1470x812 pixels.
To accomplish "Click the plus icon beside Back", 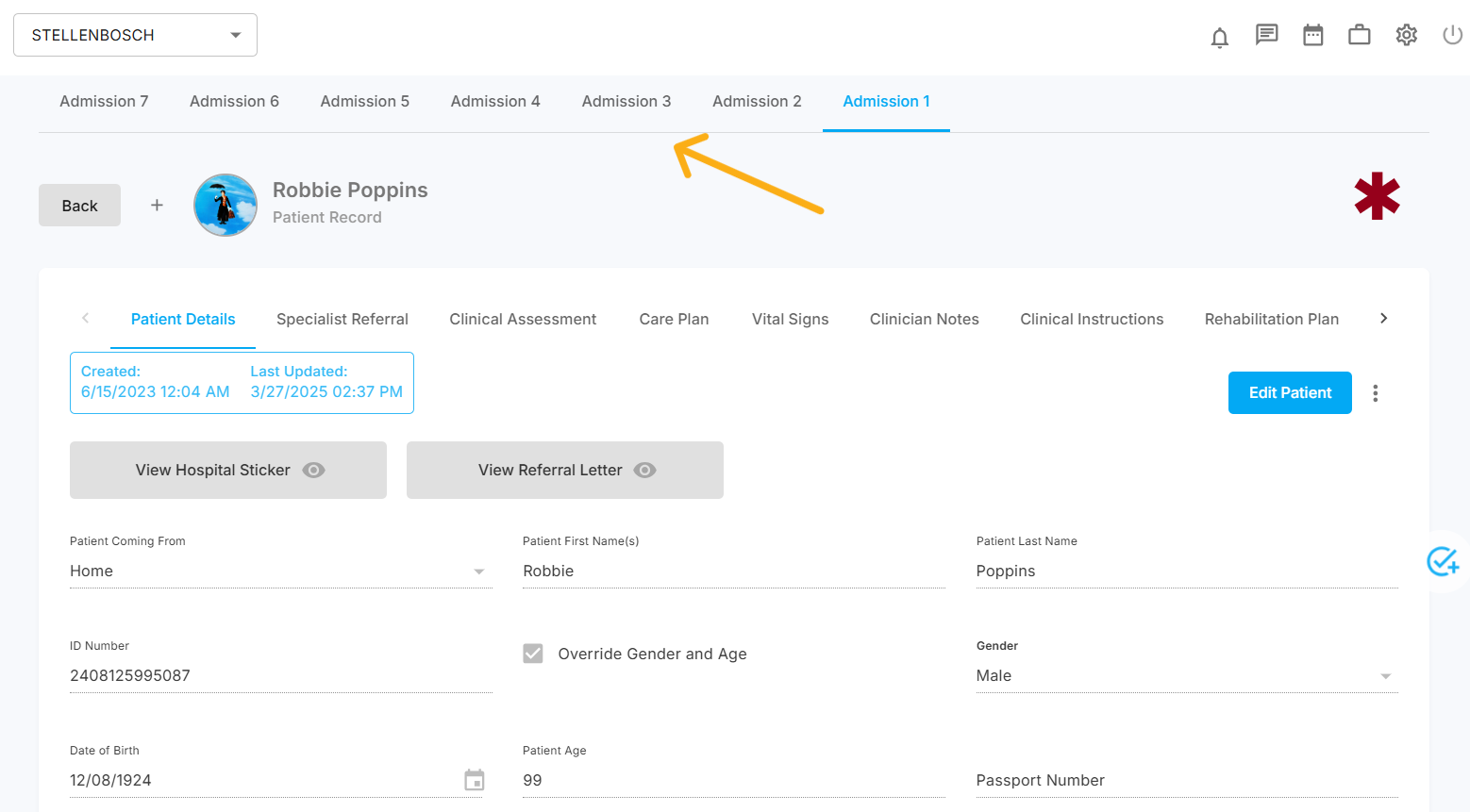I will coord(157,205).
